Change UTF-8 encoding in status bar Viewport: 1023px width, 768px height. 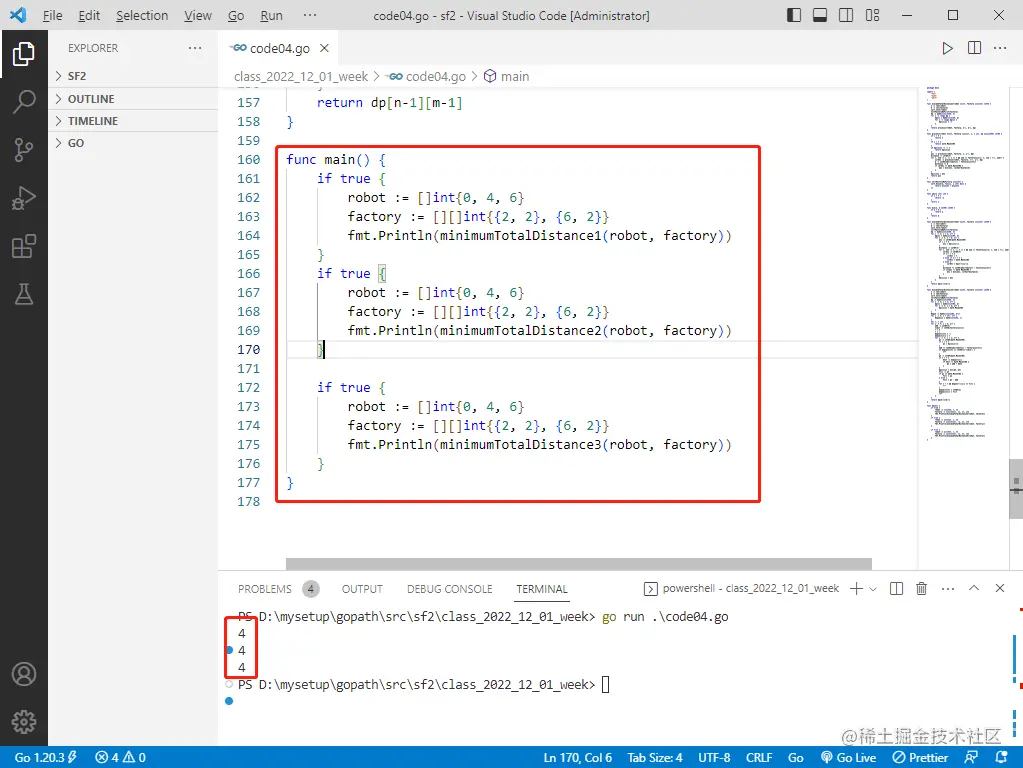pos(714,758)
